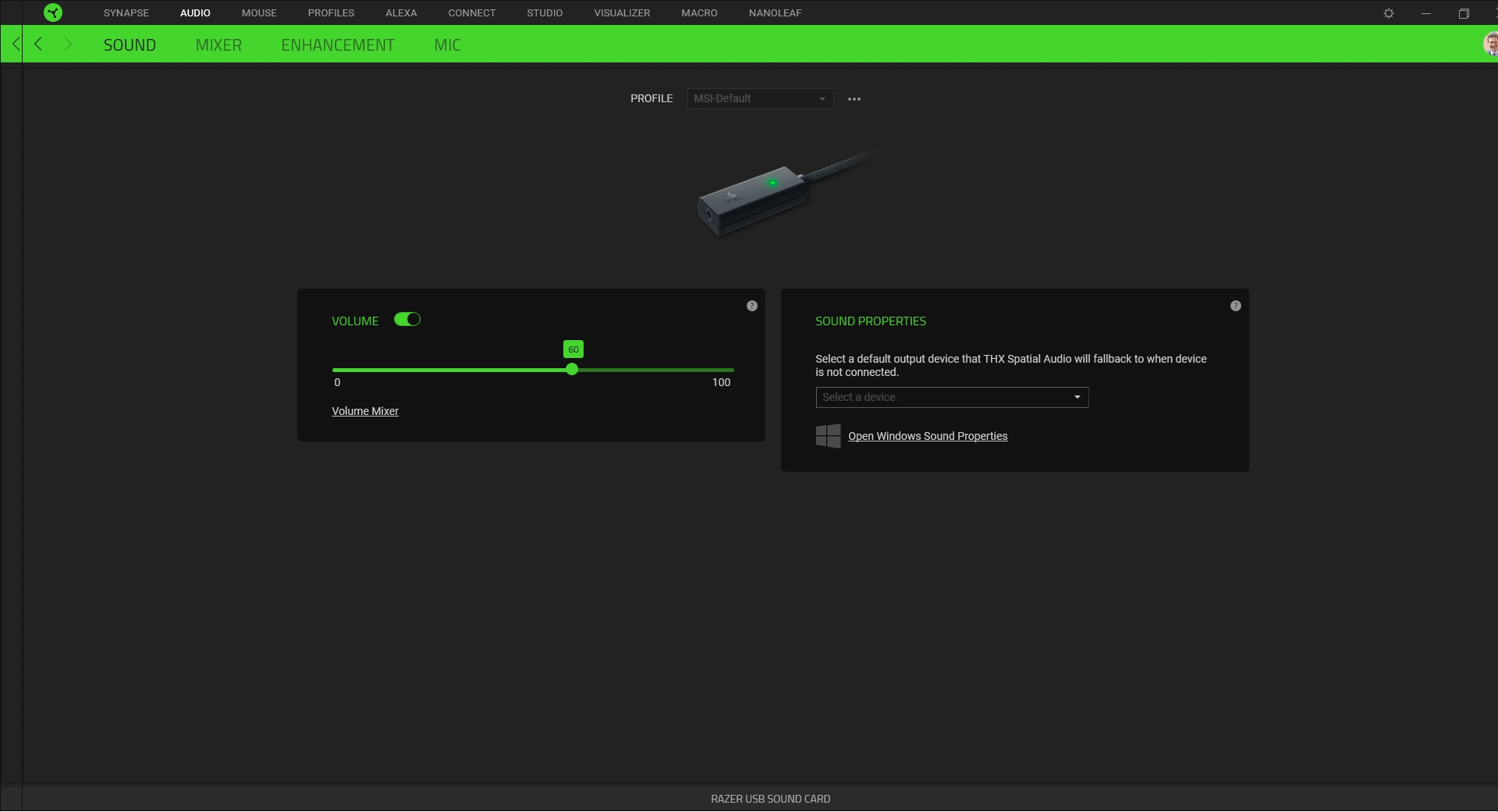
Task: Click the Volume panel help icon
Action: (x=752, y=306)
